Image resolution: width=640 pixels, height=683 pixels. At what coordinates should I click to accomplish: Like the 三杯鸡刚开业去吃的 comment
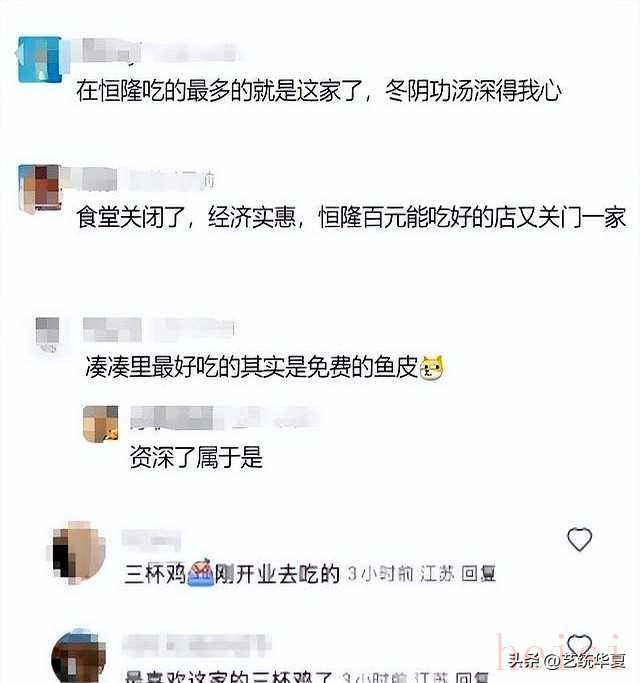click(579, 539)
